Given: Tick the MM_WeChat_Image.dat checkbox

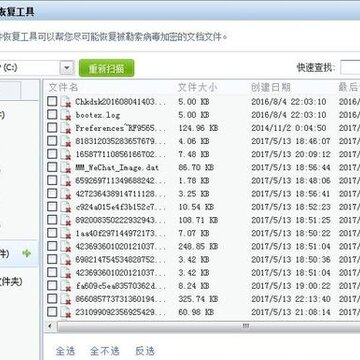Looking at the screenshot, I should click(x=52, y=167).
